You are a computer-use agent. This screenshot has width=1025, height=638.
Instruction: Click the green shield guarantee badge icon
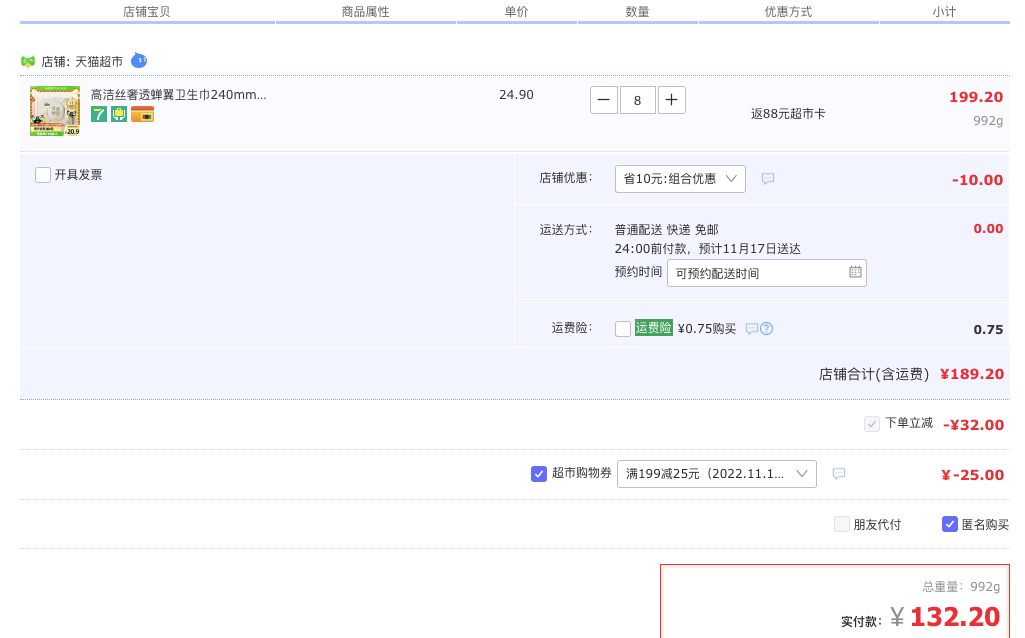(119, 115)
